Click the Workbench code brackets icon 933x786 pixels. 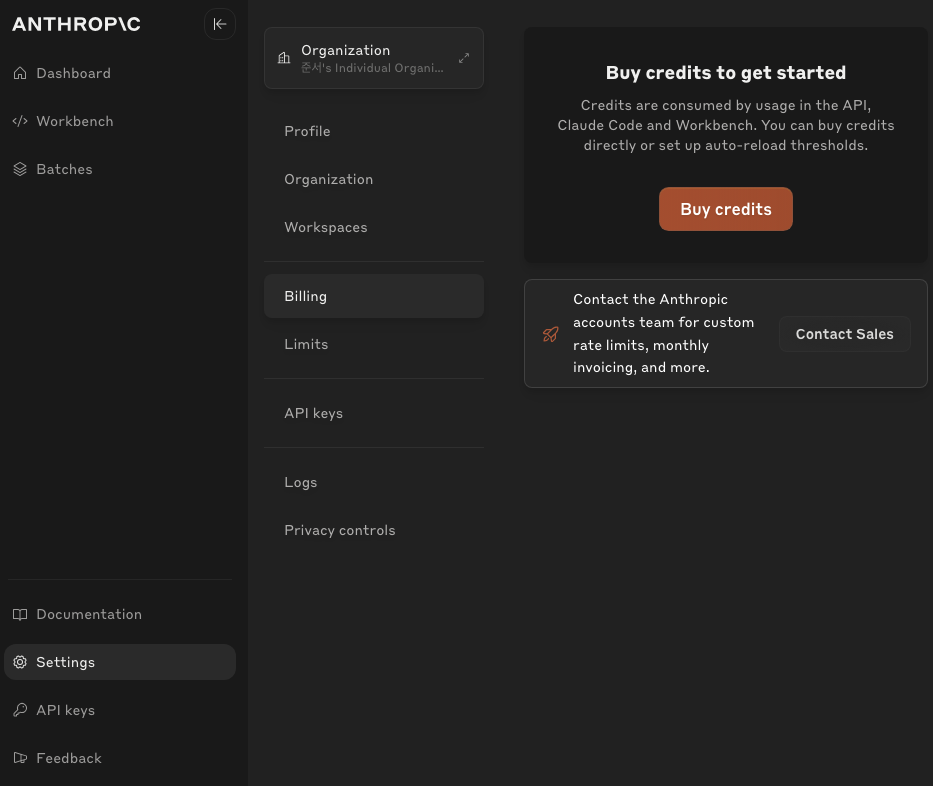click(x=20, y=121)
